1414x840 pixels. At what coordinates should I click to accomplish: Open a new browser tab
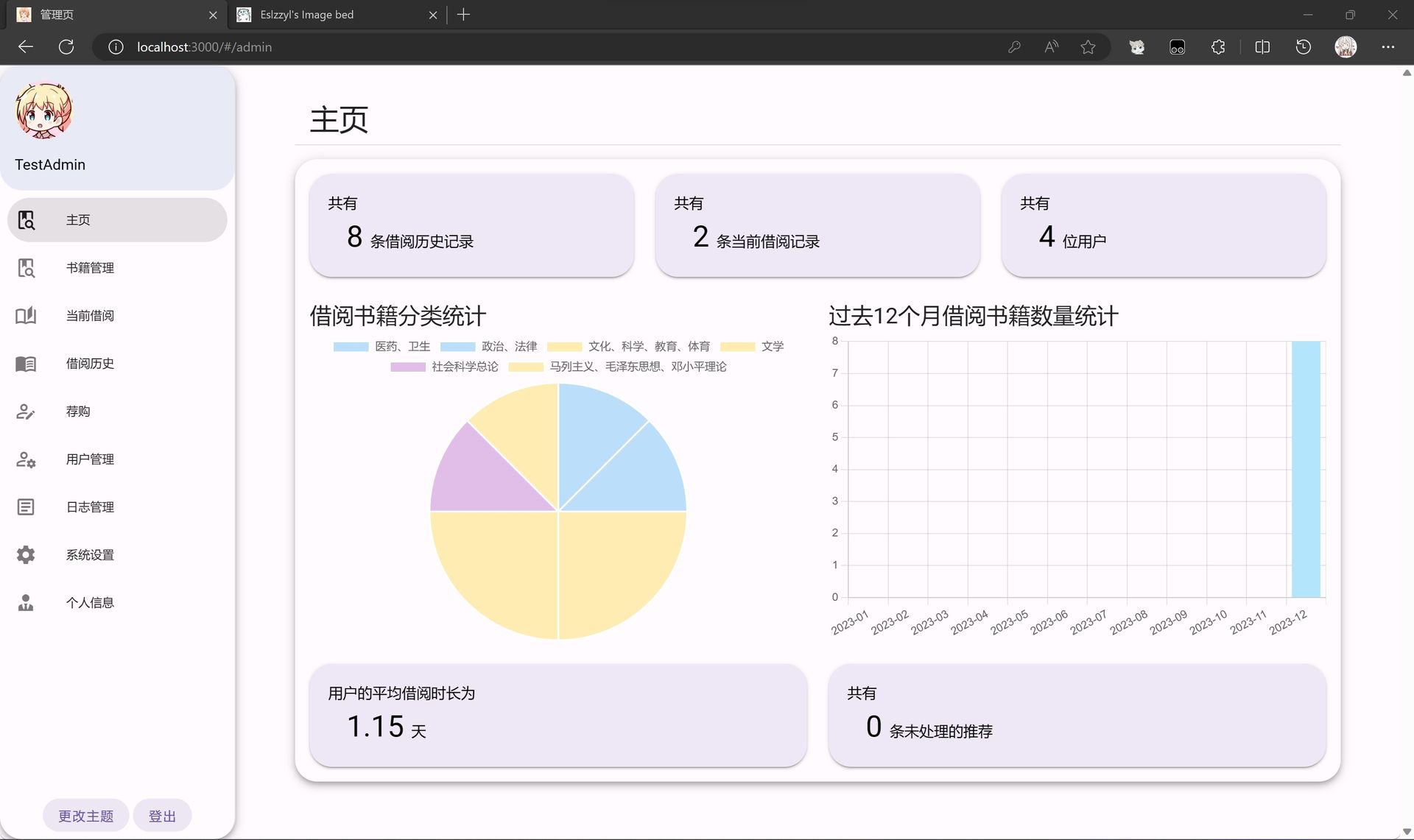click(x=463, y=15)
